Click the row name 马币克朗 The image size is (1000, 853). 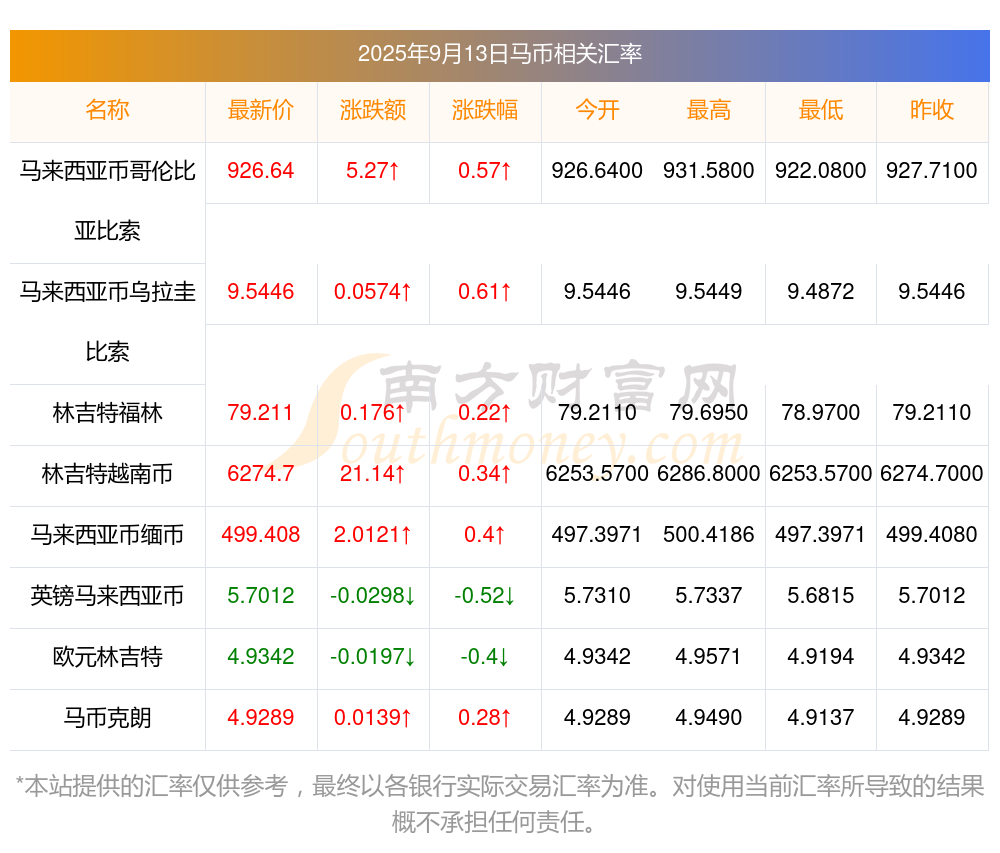click(107, 718)
